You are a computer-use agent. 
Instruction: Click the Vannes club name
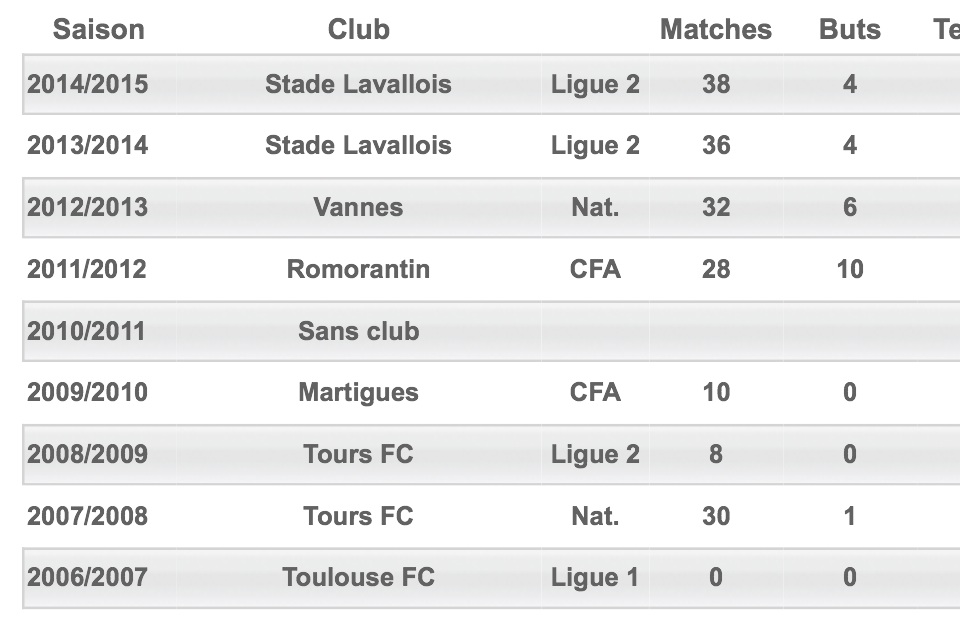[358, 207]
